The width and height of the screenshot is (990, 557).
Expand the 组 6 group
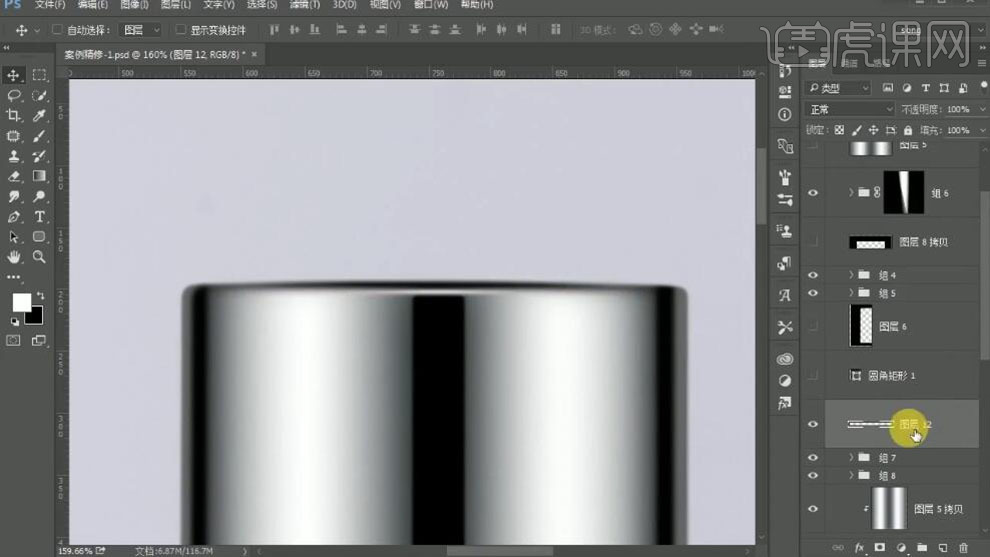(850, 193)
